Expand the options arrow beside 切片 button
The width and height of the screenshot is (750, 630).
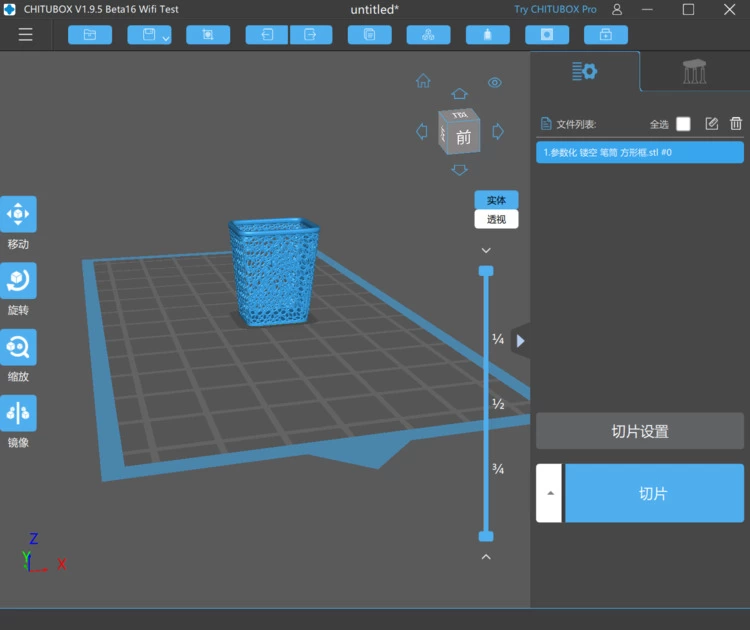[548, 493]
